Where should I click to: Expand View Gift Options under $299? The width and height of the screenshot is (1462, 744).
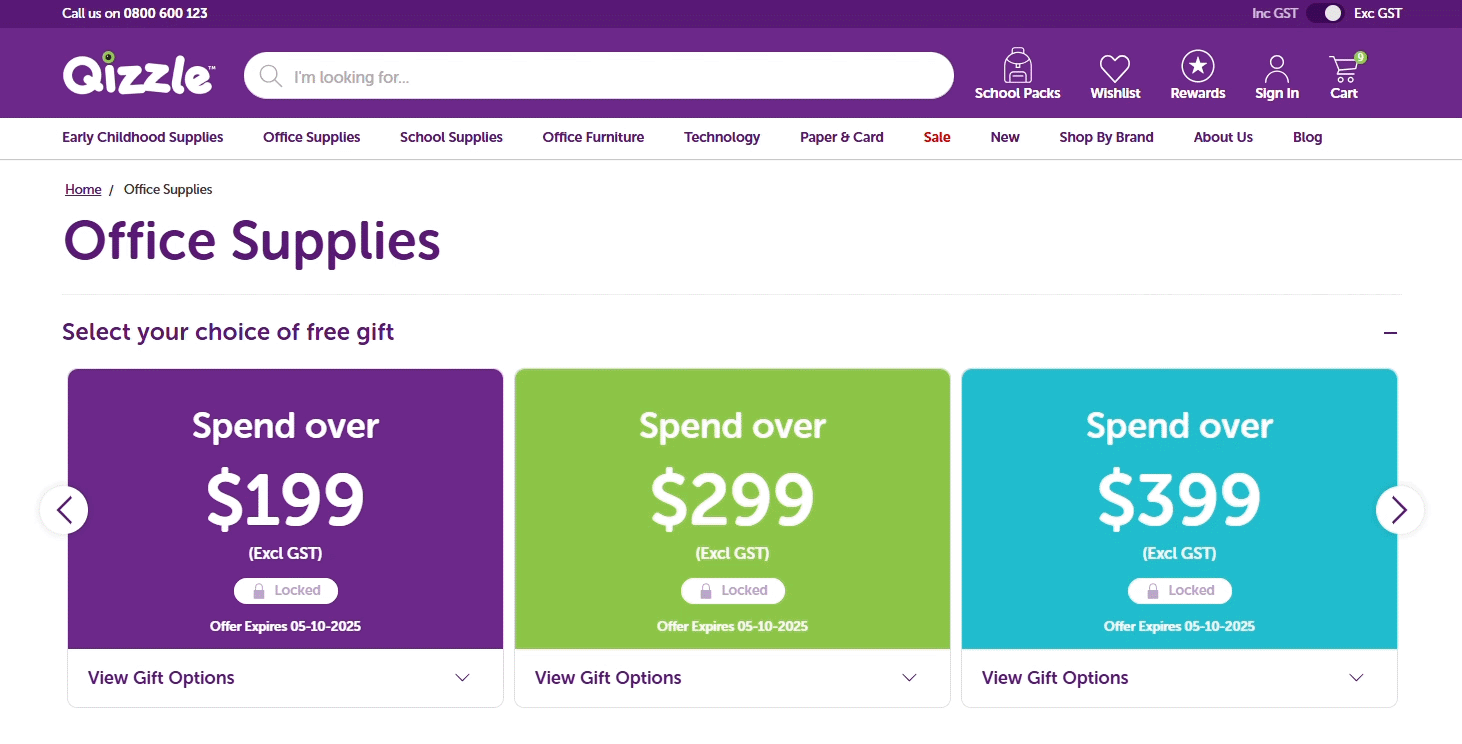(732, 678)
